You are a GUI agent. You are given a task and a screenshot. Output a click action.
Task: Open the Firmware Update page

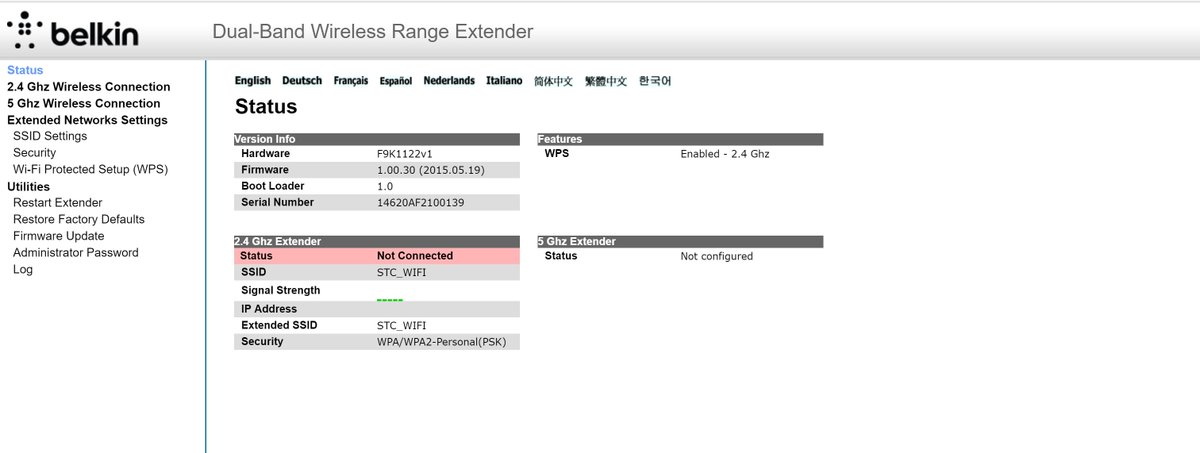[x=59, y=236]
